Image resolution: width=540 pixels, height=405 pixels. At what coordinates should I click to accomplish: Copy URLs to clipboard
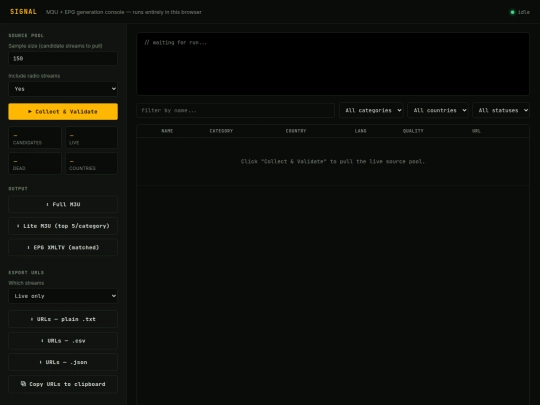tap(63, 384)
